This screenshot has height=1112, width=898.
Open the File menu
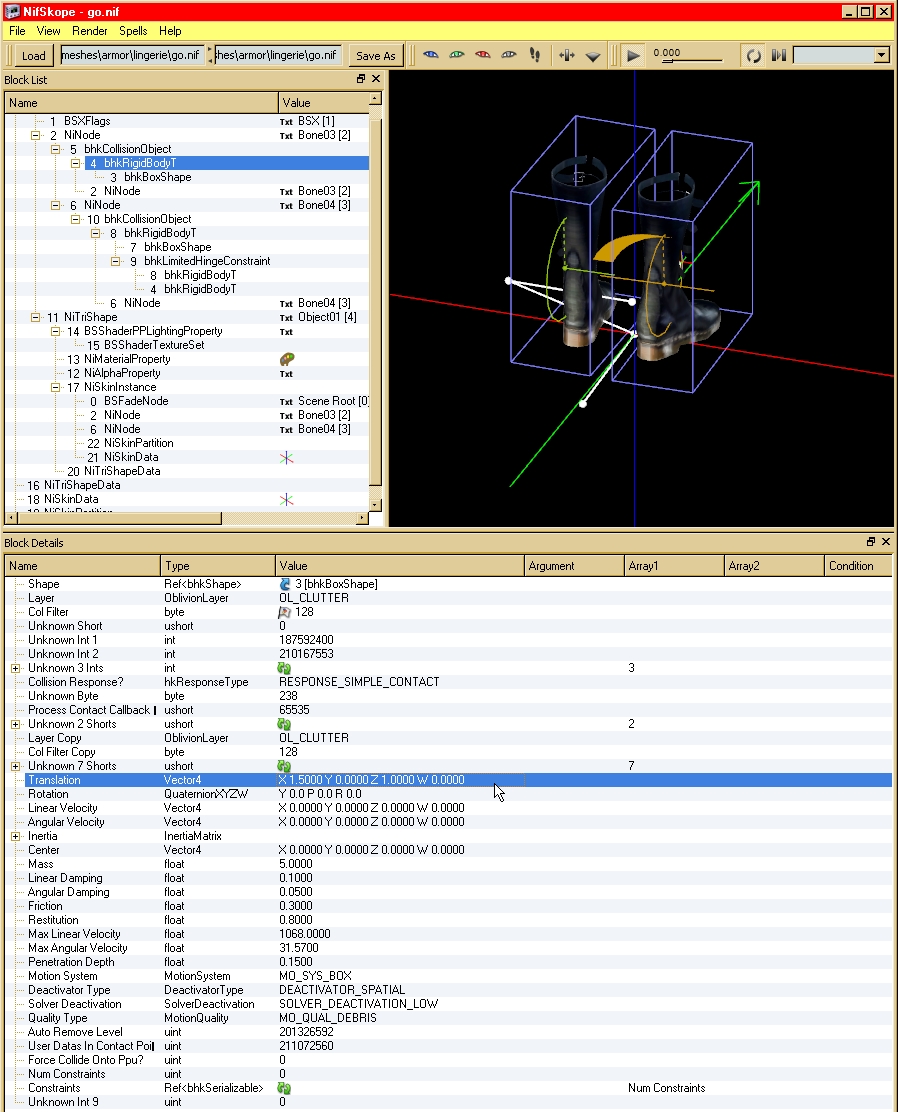coord(17,30)
